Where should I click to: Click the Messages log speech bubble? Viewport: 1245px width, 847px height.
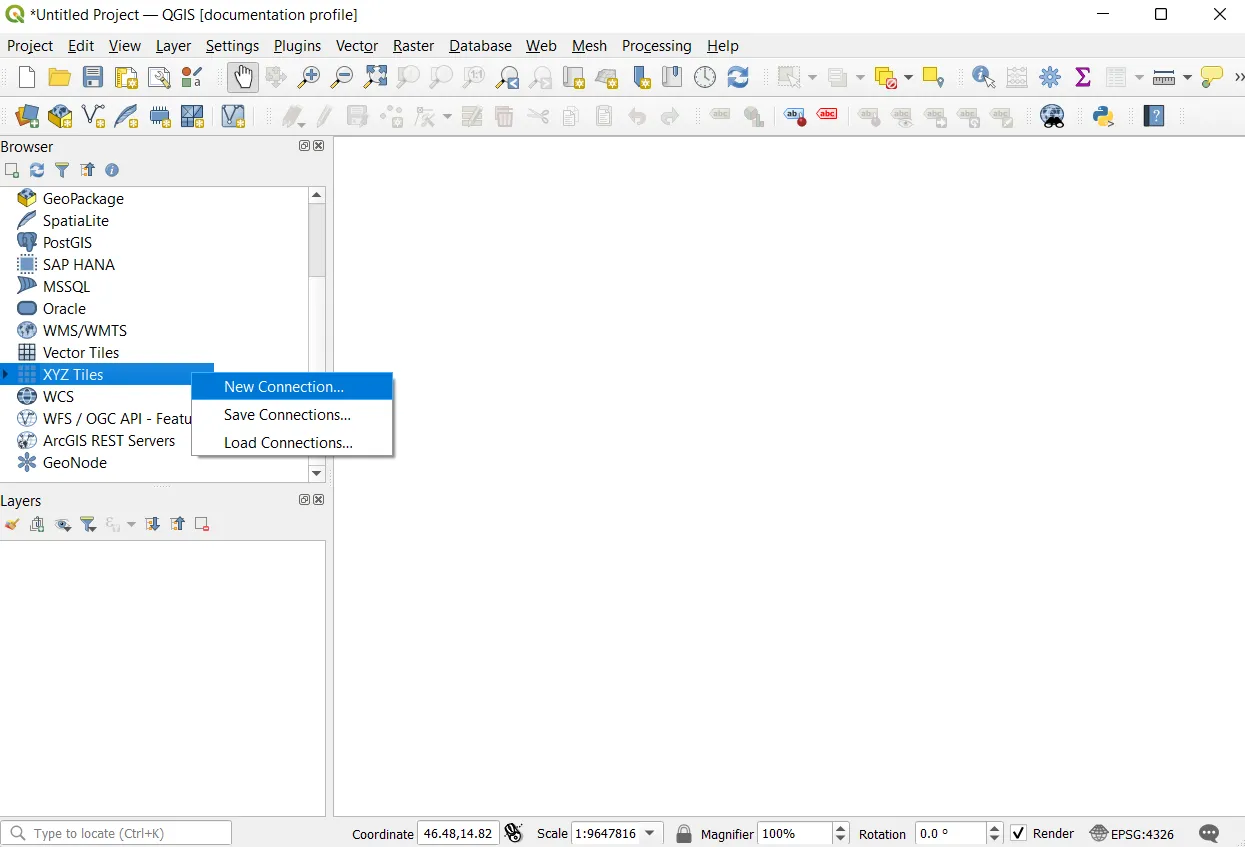click(x=1209, y=833)
